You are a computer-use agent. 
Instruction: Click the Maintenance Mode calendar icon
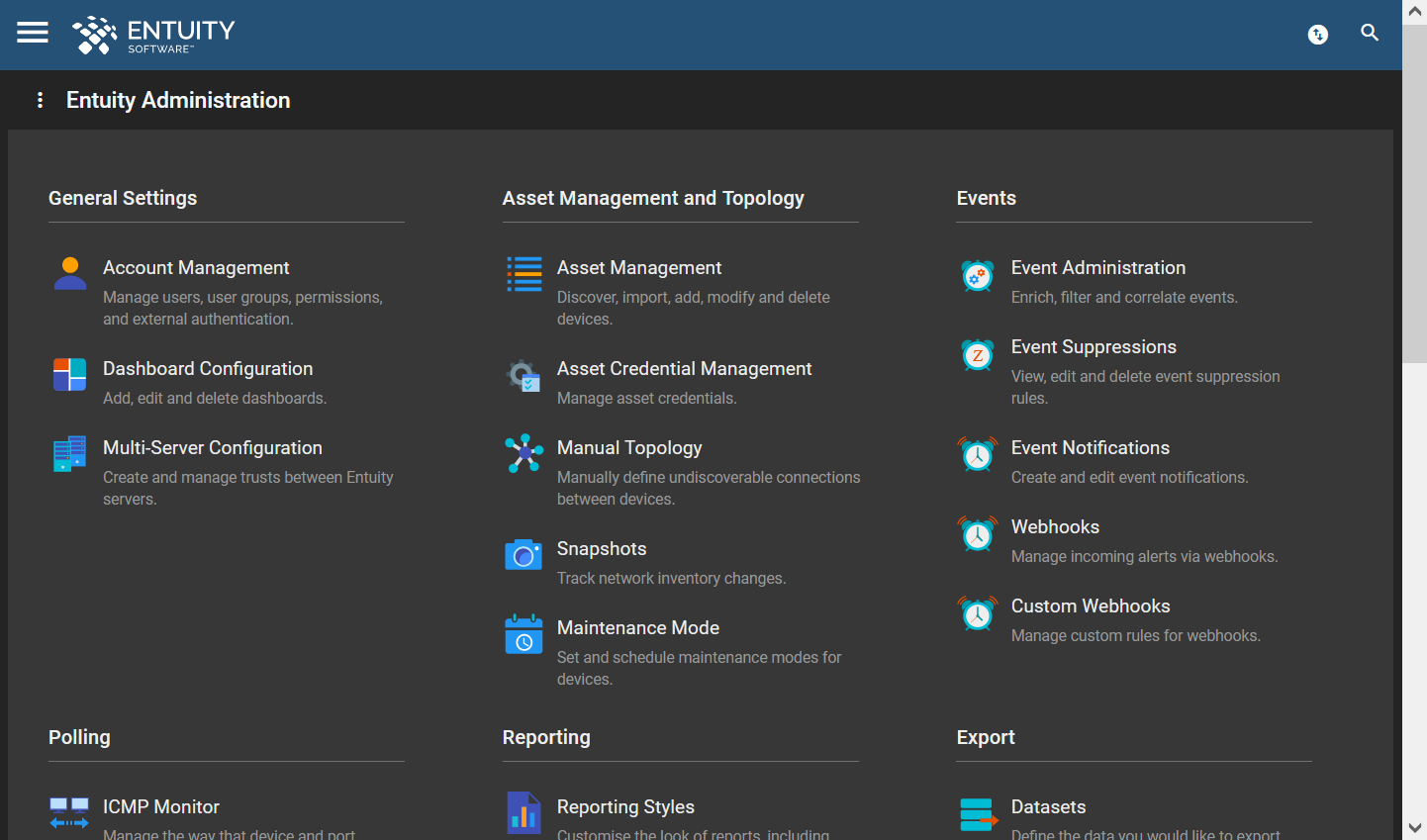tap(524, 634)
